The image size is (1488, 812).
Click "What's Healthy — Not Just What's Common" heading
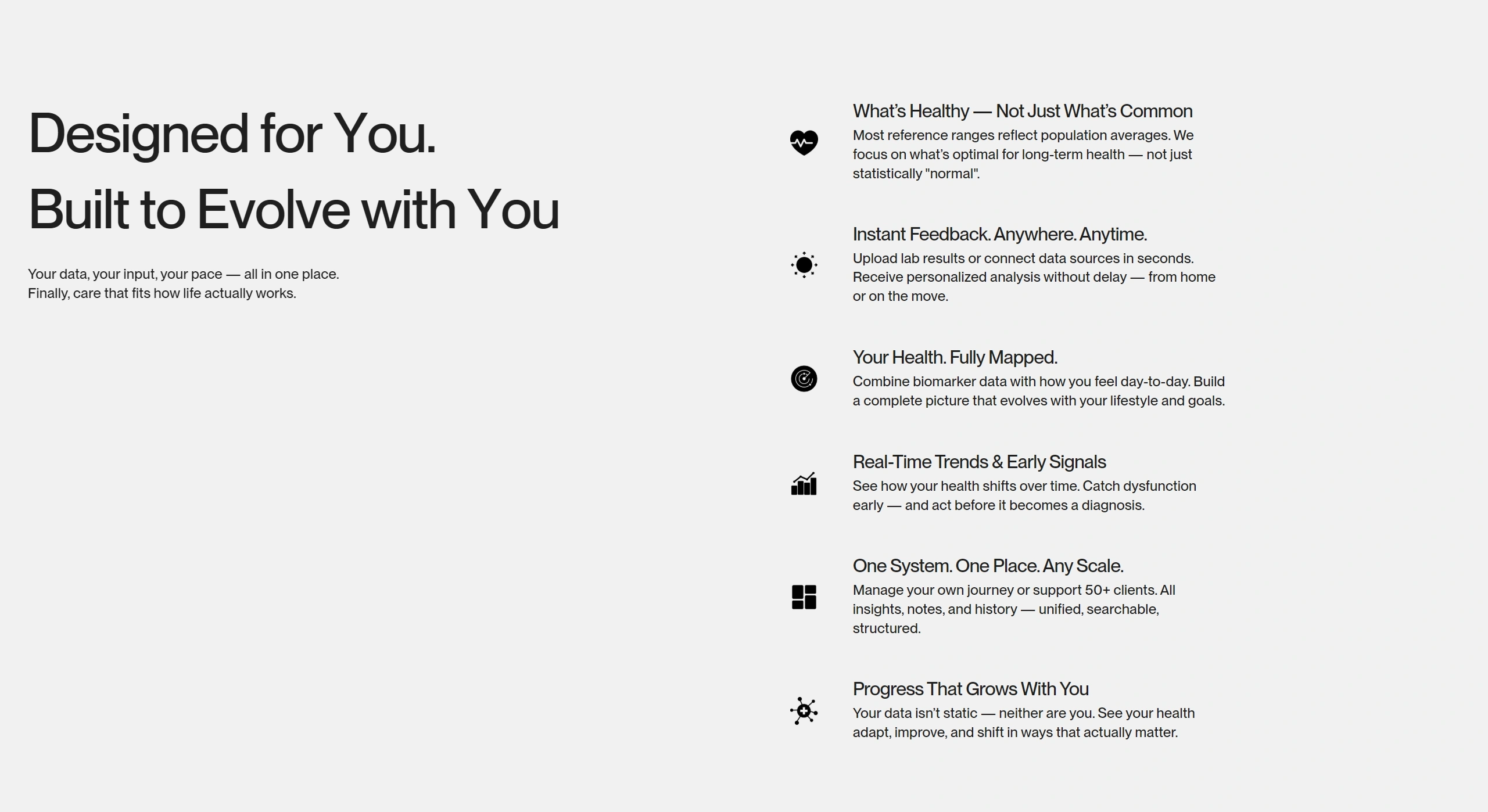pos(1022,111)
